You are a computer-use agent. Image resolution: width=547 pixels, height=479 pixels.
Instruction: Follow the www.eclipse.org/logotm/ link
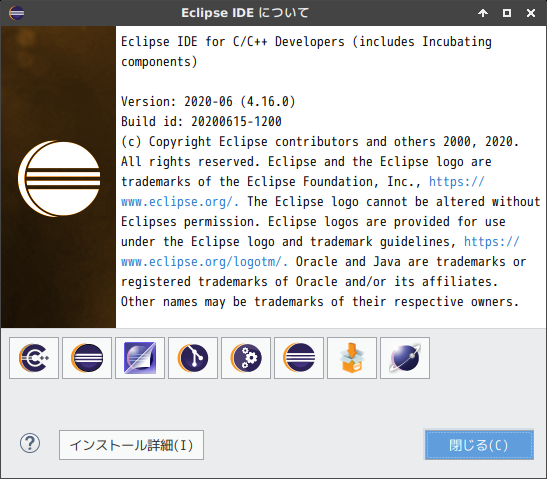click(204, 262)
